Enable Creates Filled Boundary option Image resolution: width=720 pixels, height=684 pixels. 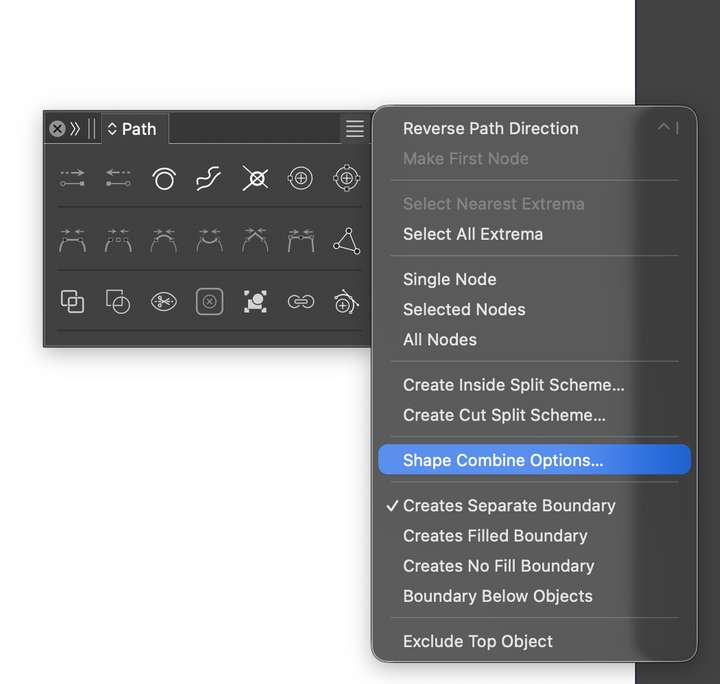point(495,536)
